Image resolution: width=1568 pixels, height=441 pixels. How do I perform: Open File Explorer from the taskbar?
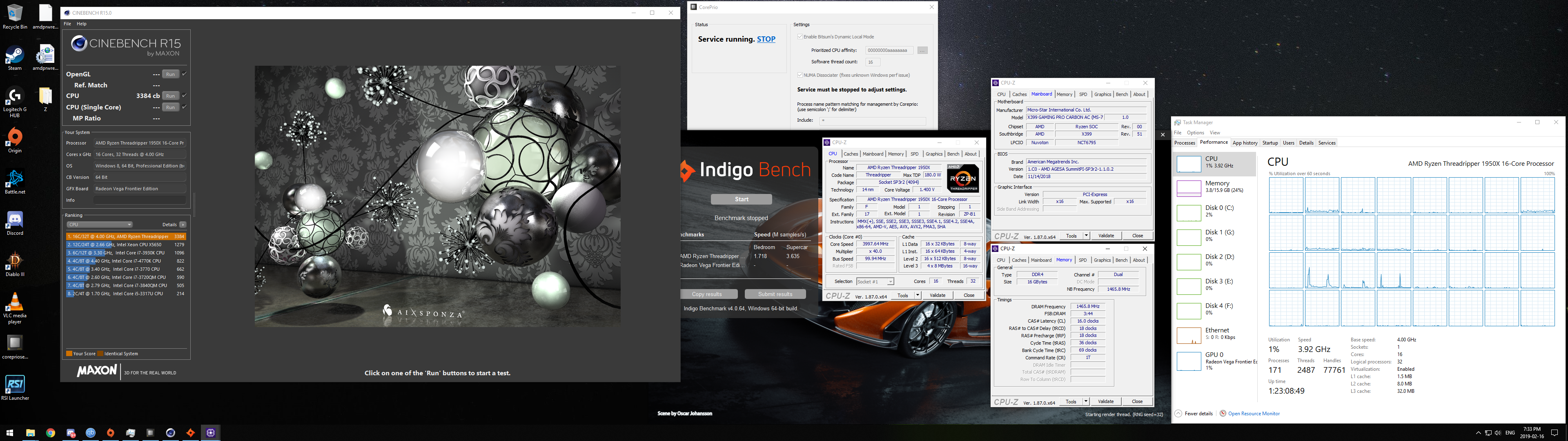coord(30,433)
